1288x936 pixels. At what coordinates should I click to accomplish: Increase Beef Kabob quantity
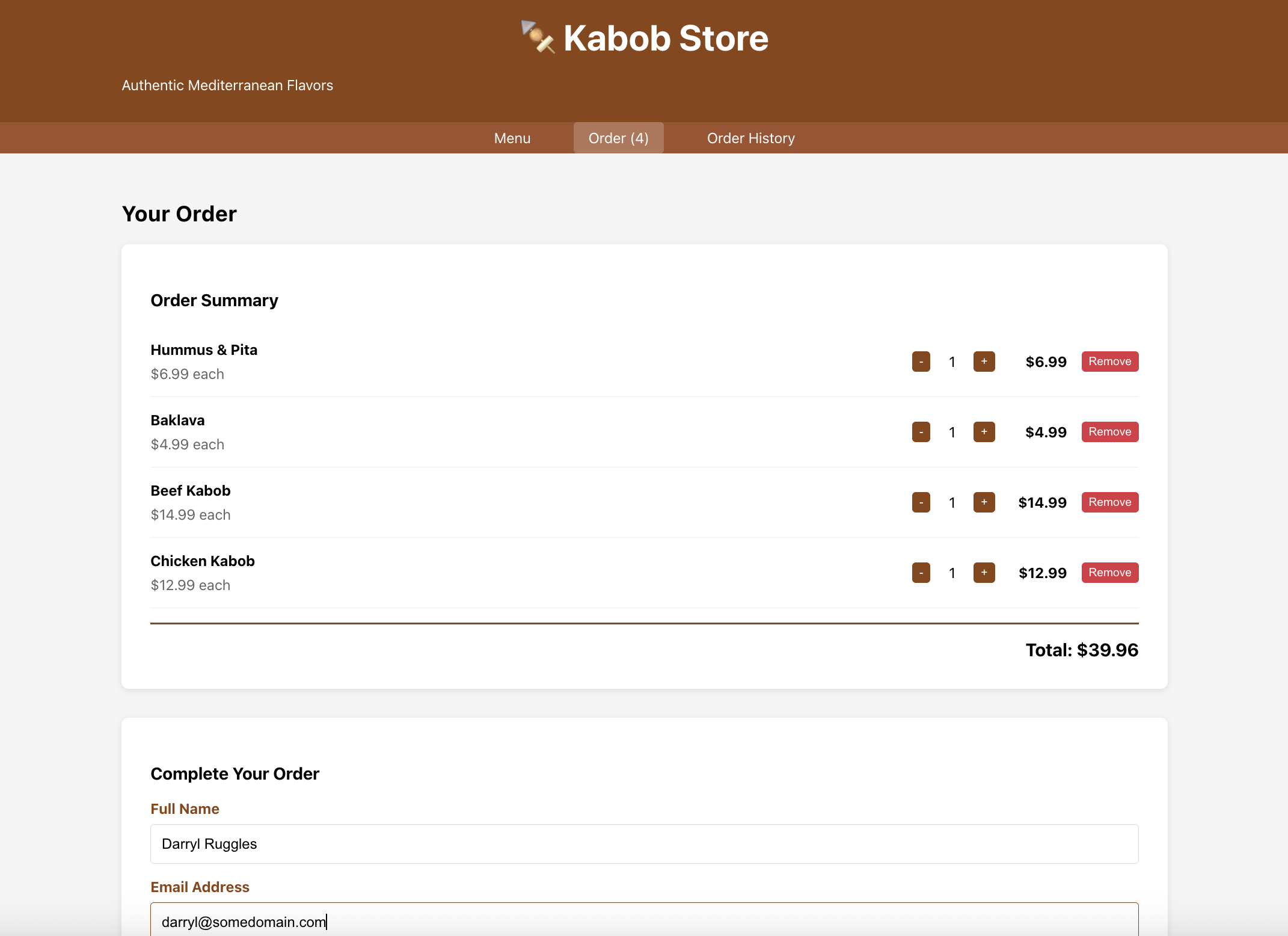[x=984, y=502]
